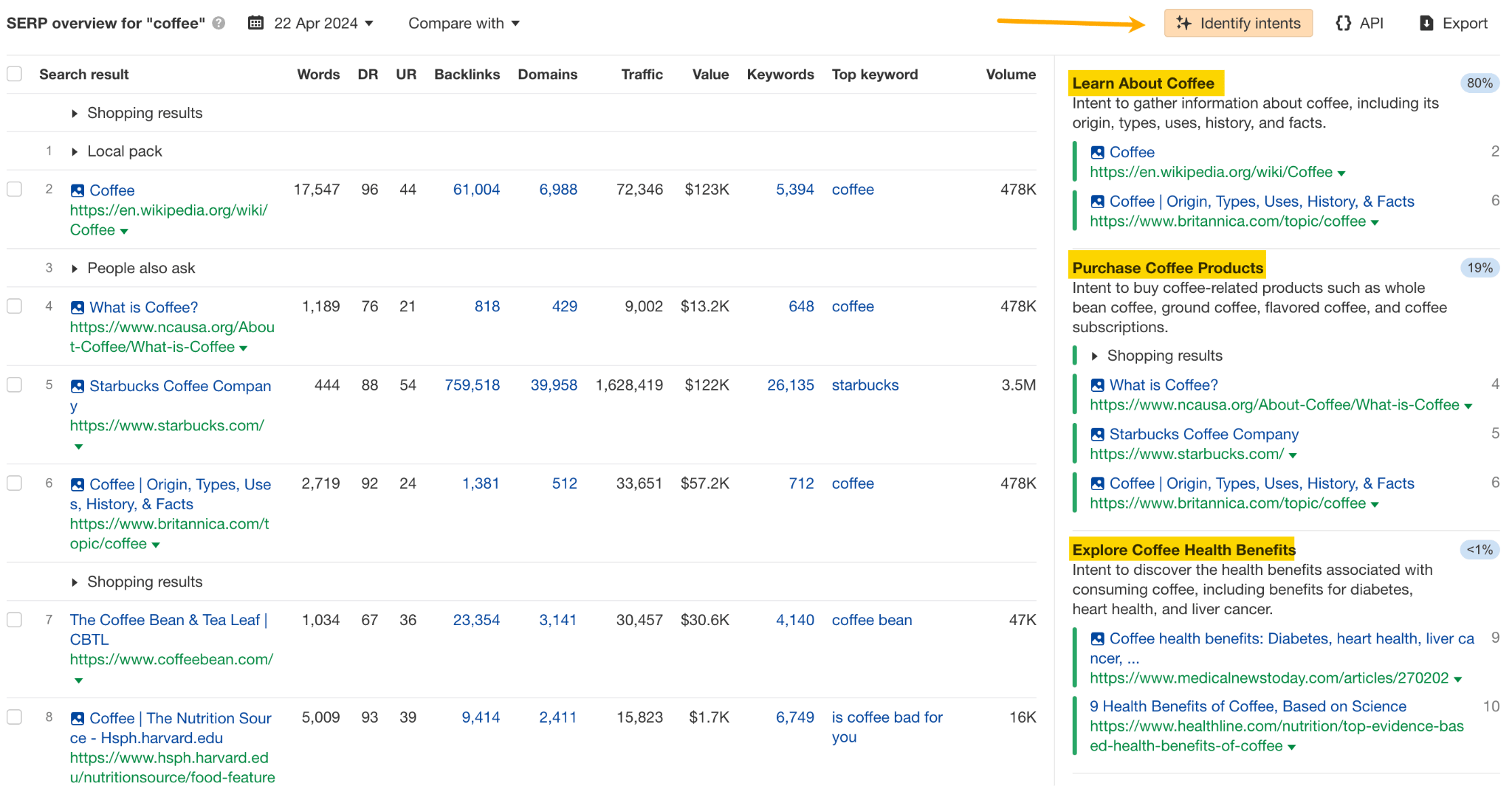
Task: Click the sparkle icon on Identify intents
Action: point(1183,23)
